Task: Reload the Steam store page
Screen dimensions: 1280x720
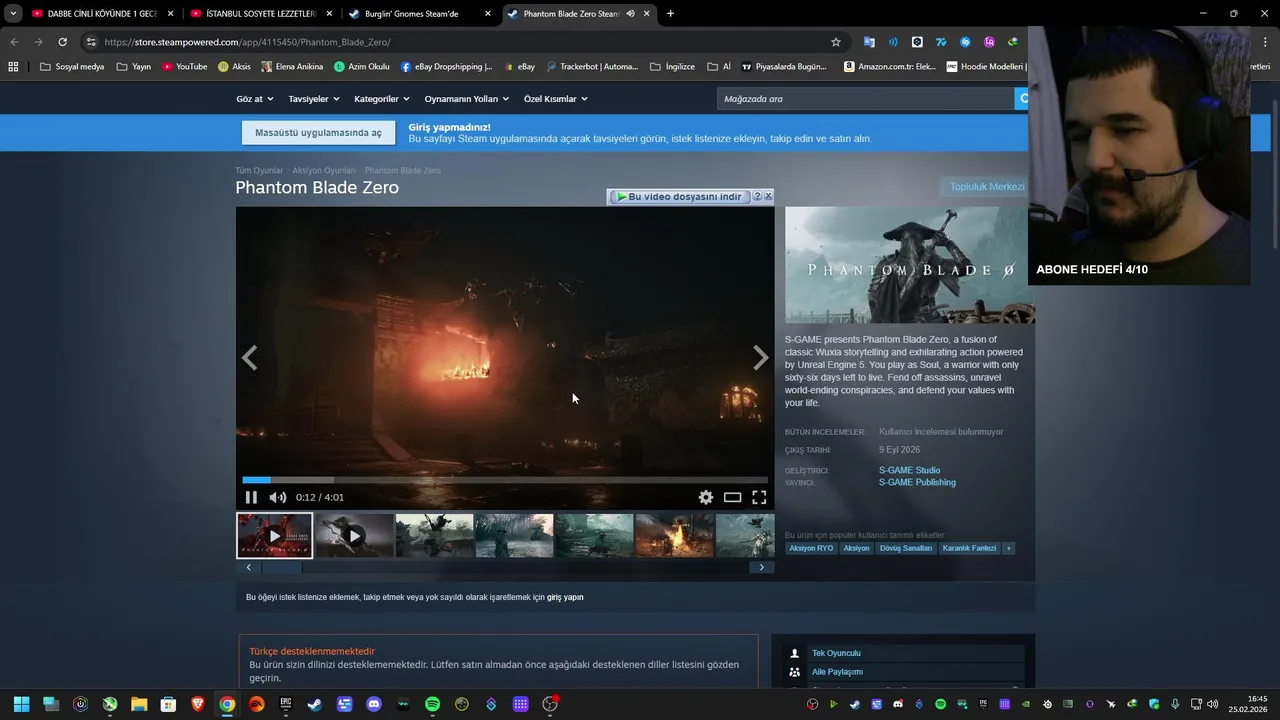Action: click(x=62, y=42)
